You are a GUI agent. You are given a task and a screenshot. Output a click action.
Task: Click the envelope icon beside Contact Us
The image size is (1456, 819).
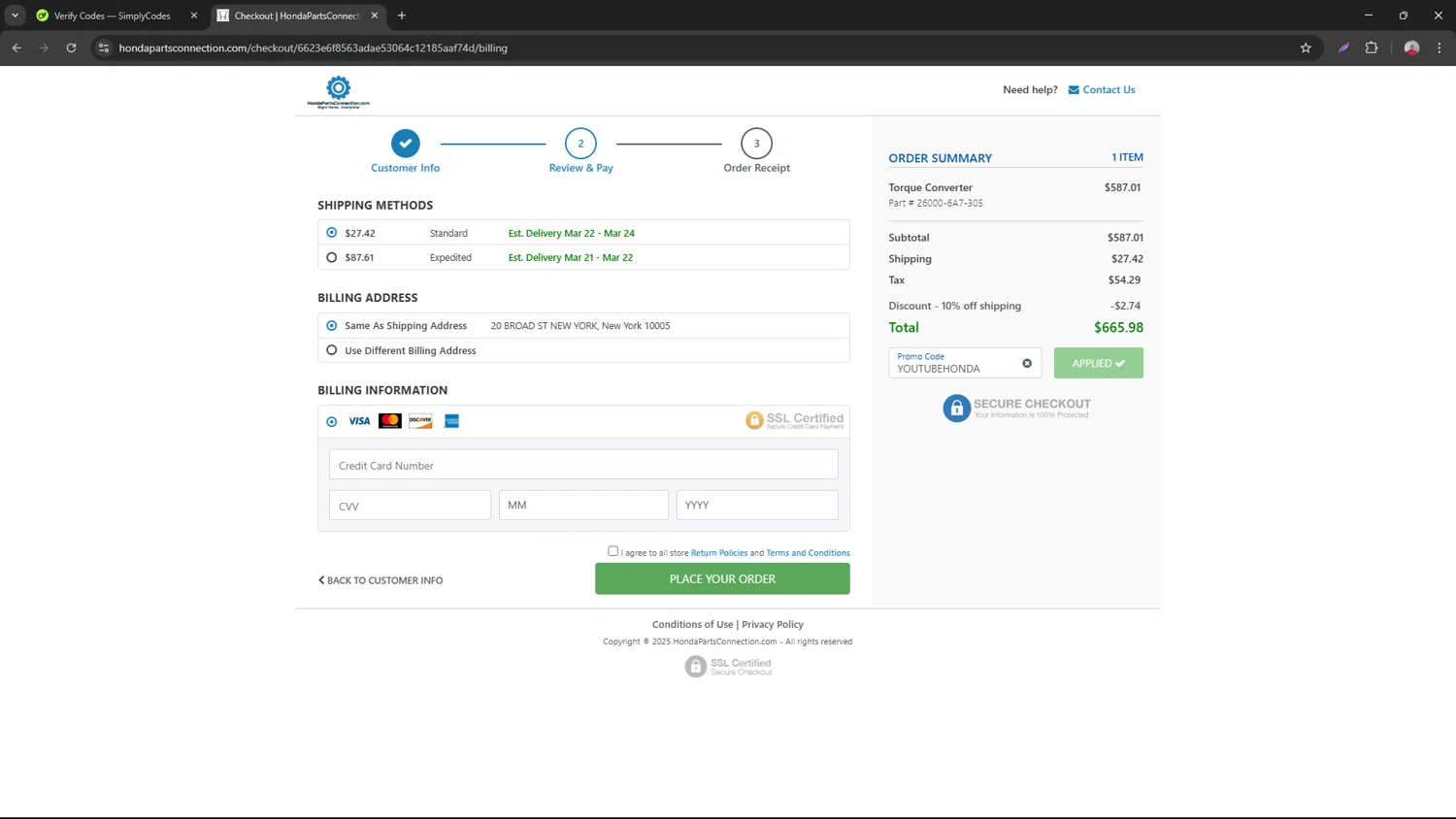1074,90
